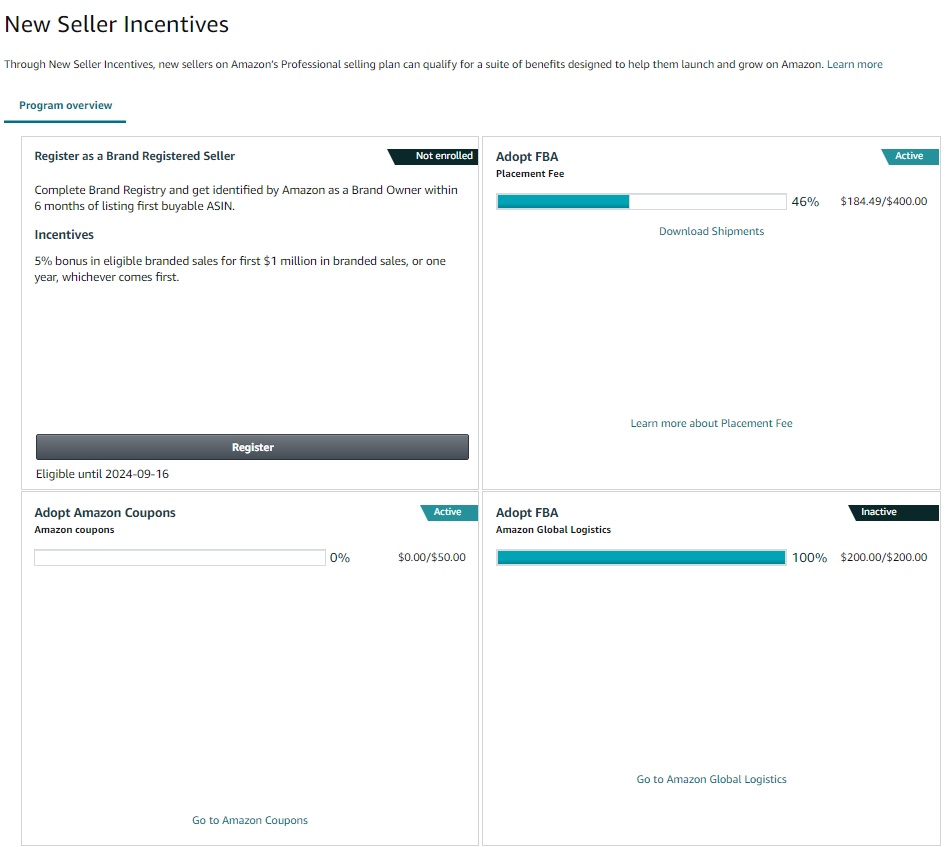Click the Amazon coupons 0% progress bar
This screenshot has height=847, width=948.
click(180, 557)
